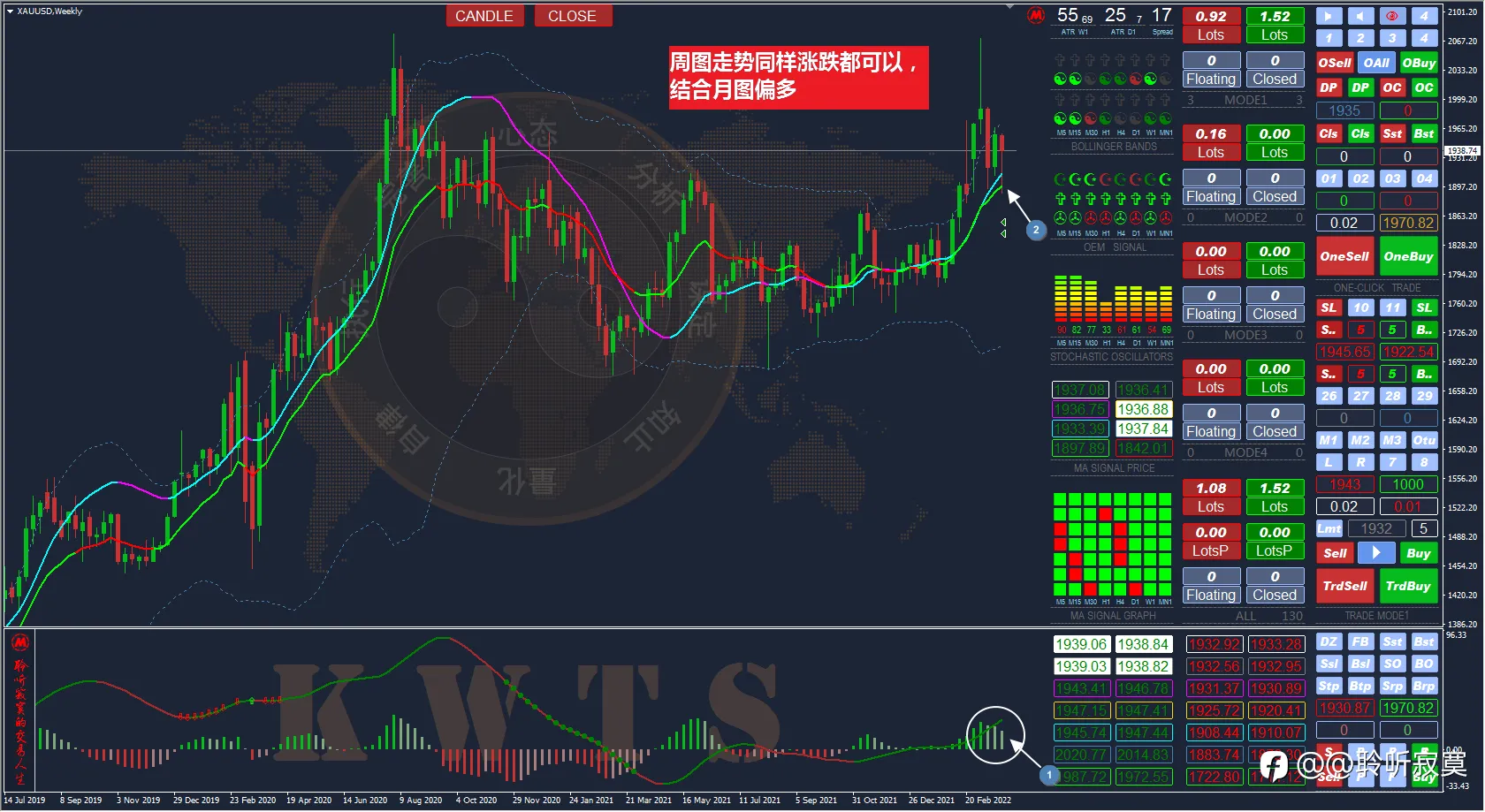Click the FB button in the bottom panel
The width and height of the screenshot is (1485, 812).
(1360, 642)
